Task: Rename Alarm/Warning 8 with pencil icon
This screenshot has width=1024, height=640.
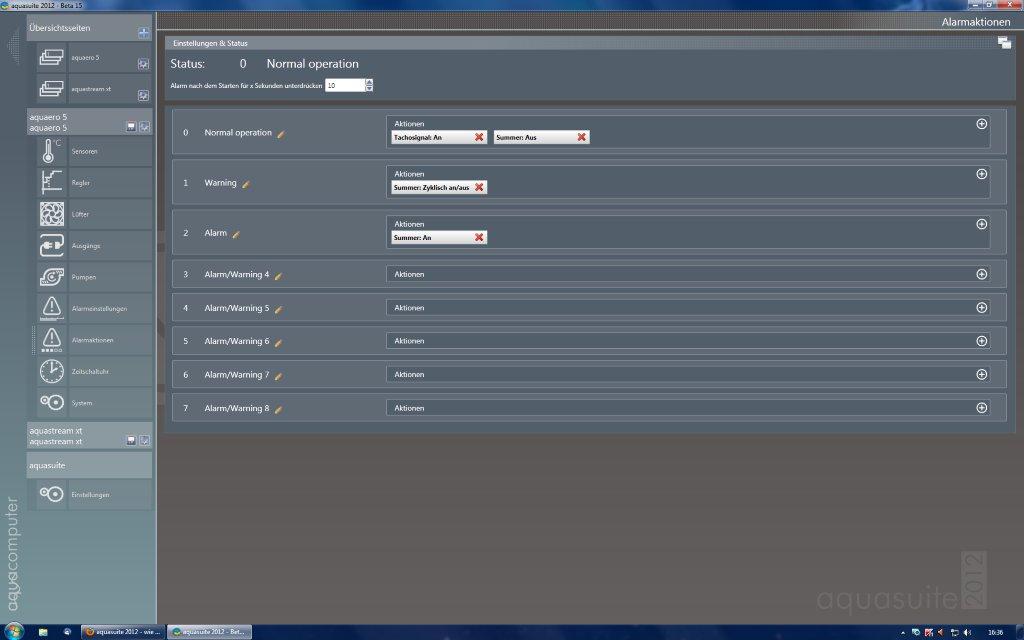Action: [x=278, y=409]
